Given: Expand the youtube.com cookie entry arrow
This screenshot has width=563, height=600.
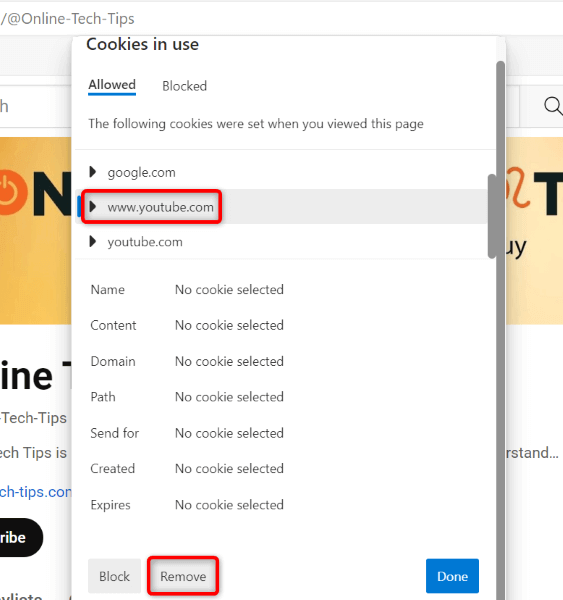Looking at the screenshot, I should click(x=93, y=241).
